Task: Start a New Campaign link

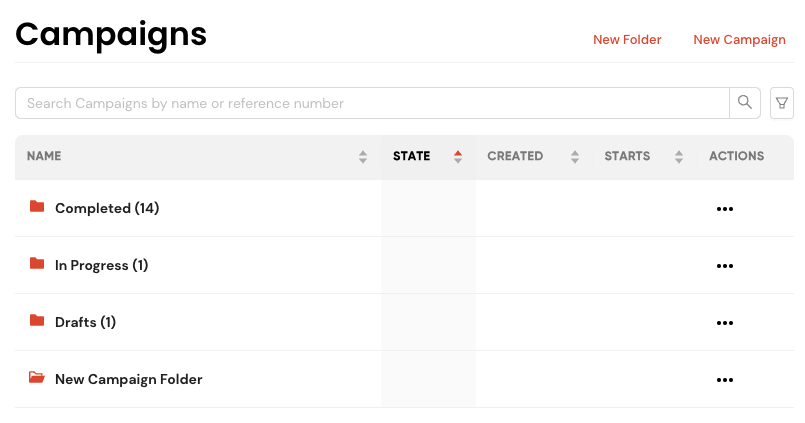Action: point(739,40)
